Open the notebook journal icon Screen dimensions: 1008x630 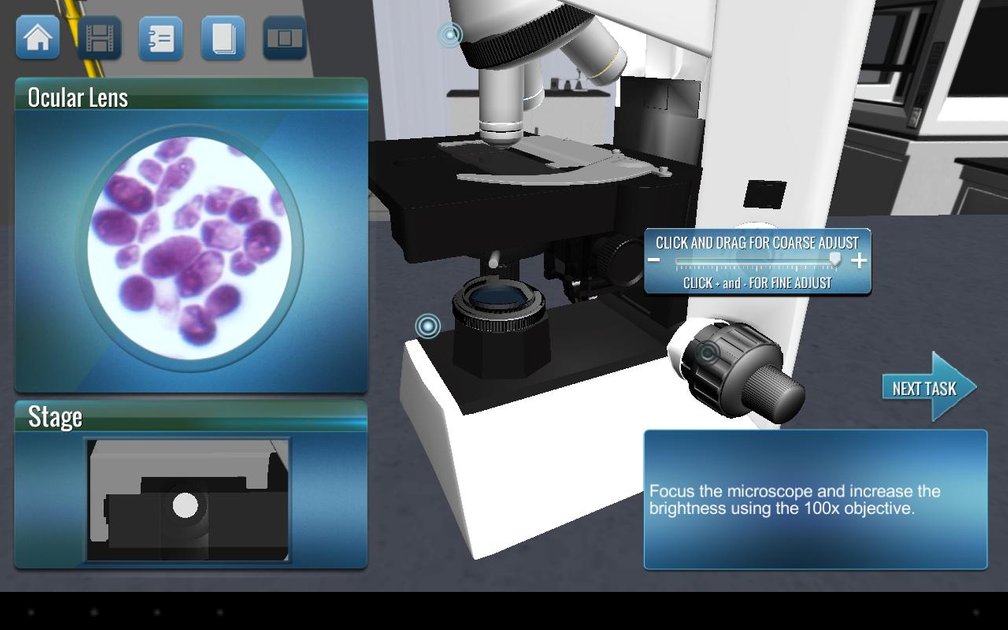(160, 36)
